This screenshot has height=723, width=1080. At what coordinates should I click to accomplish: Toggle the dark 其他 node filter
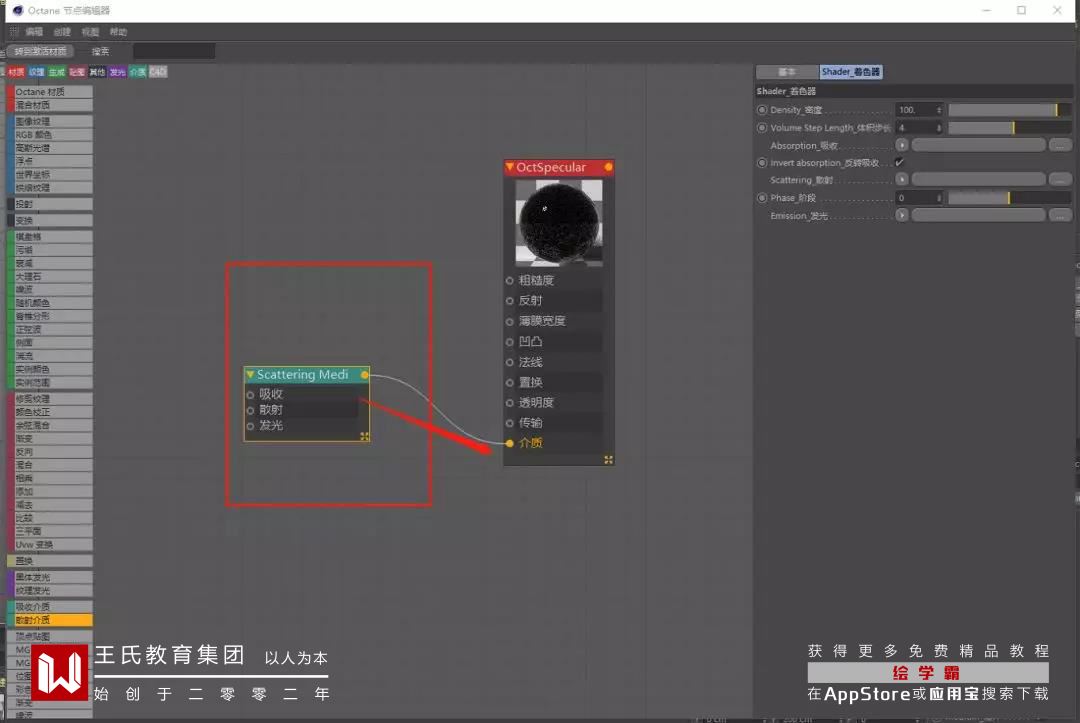coord(97,72)
